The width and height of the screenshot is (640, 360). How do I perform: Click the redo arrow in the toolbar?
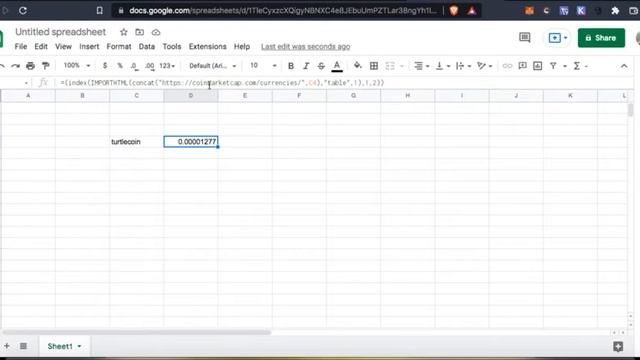point(16,66)
